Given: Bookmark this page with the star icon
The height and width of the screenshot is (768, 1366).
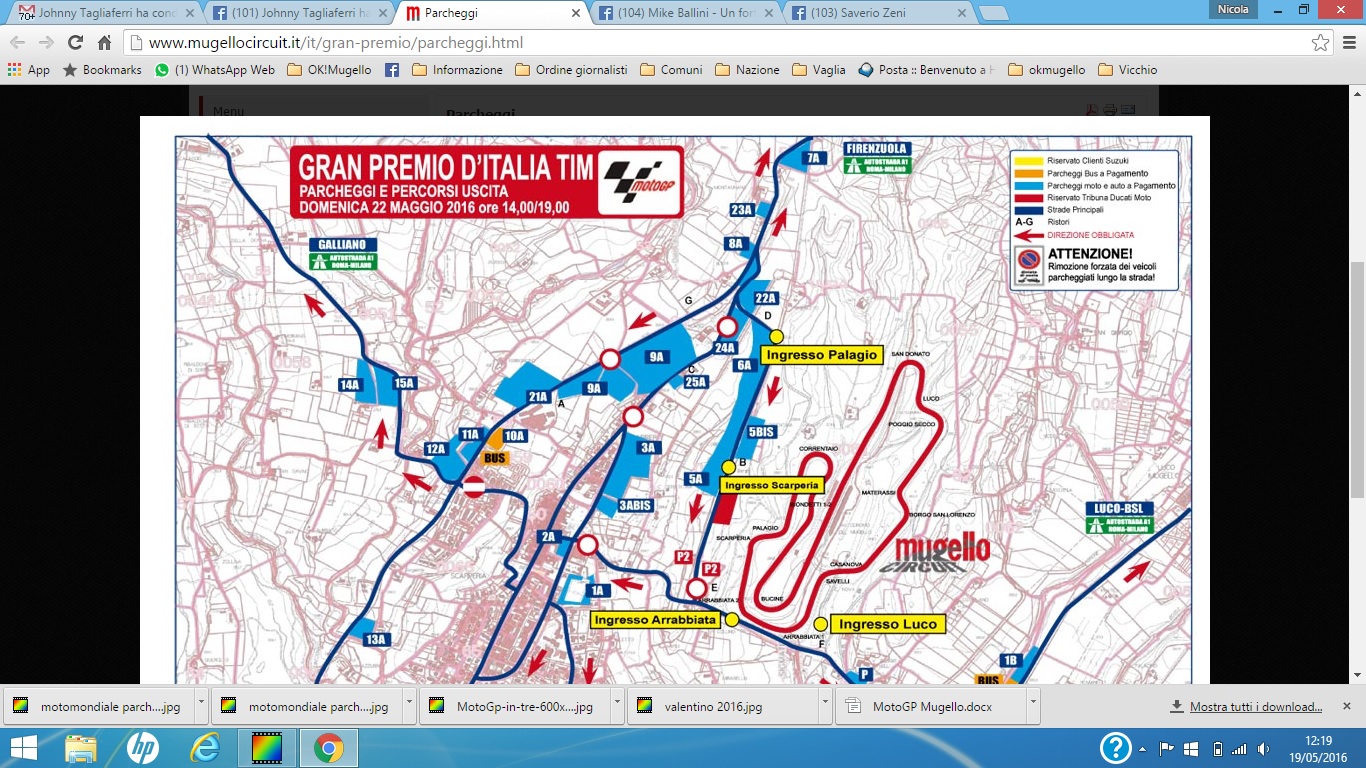Looking at the screenshot, I should (x=1320, y=43).
